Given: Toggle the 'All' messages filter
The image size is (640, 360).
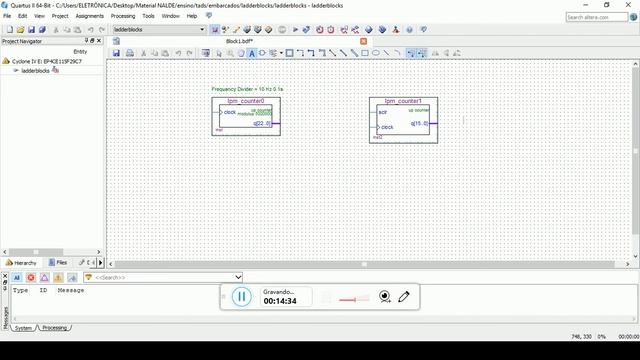Looking at the screenshot, I should (x=17, y=278).
